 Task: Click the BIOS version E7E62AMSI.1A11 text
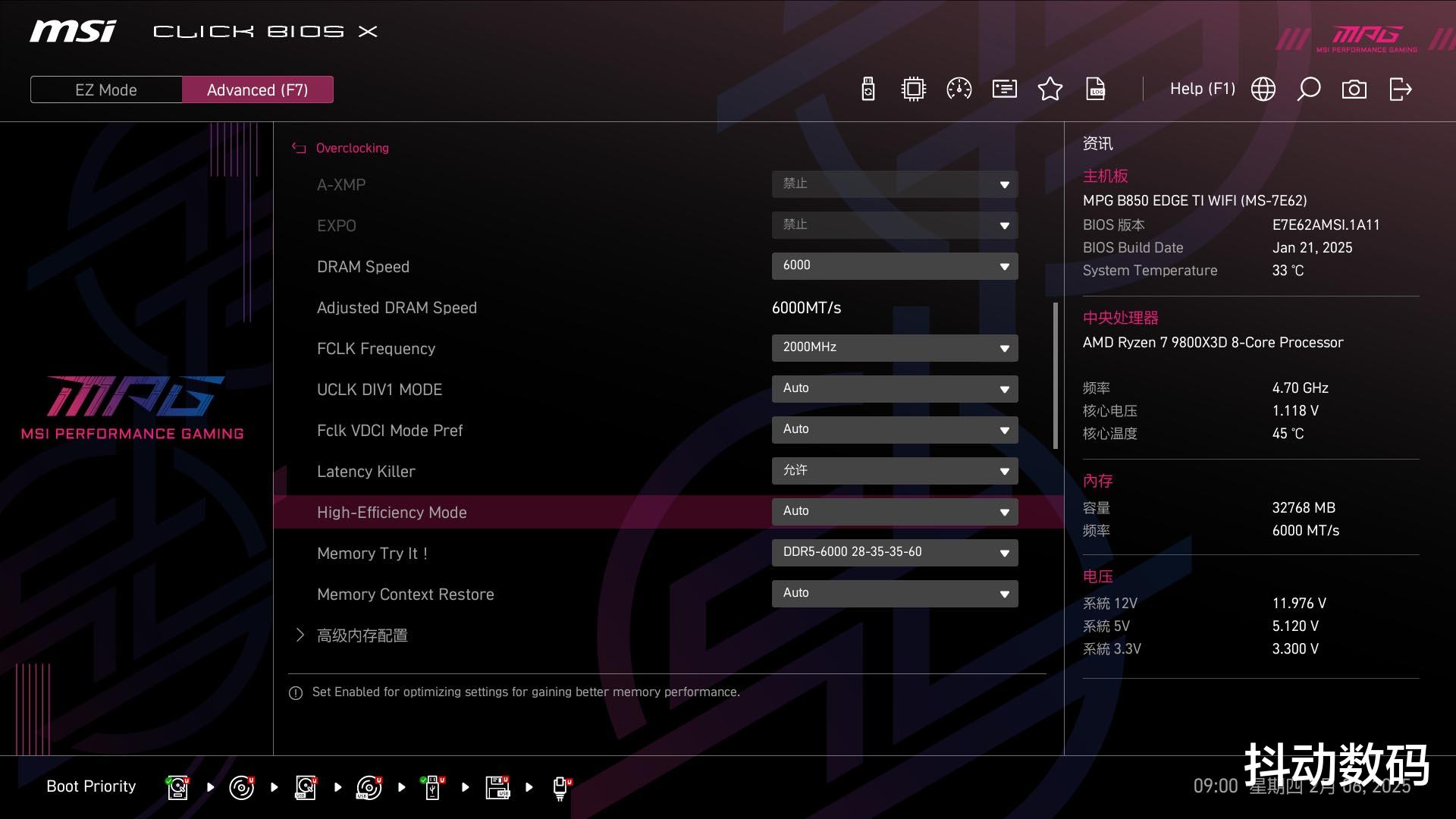point(1326,225)
